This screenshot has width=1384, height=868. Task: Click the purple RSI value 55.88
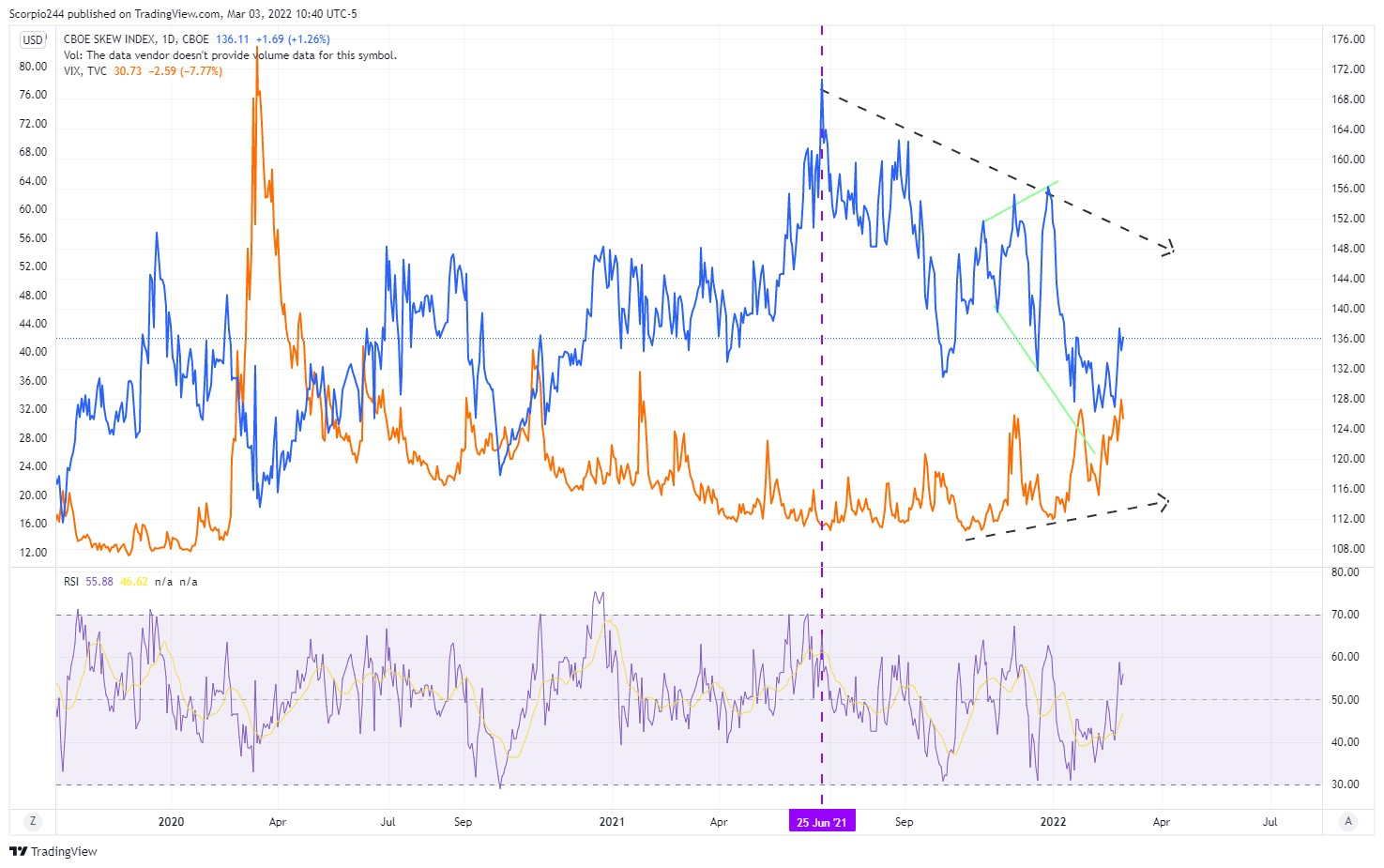[99, 582]
